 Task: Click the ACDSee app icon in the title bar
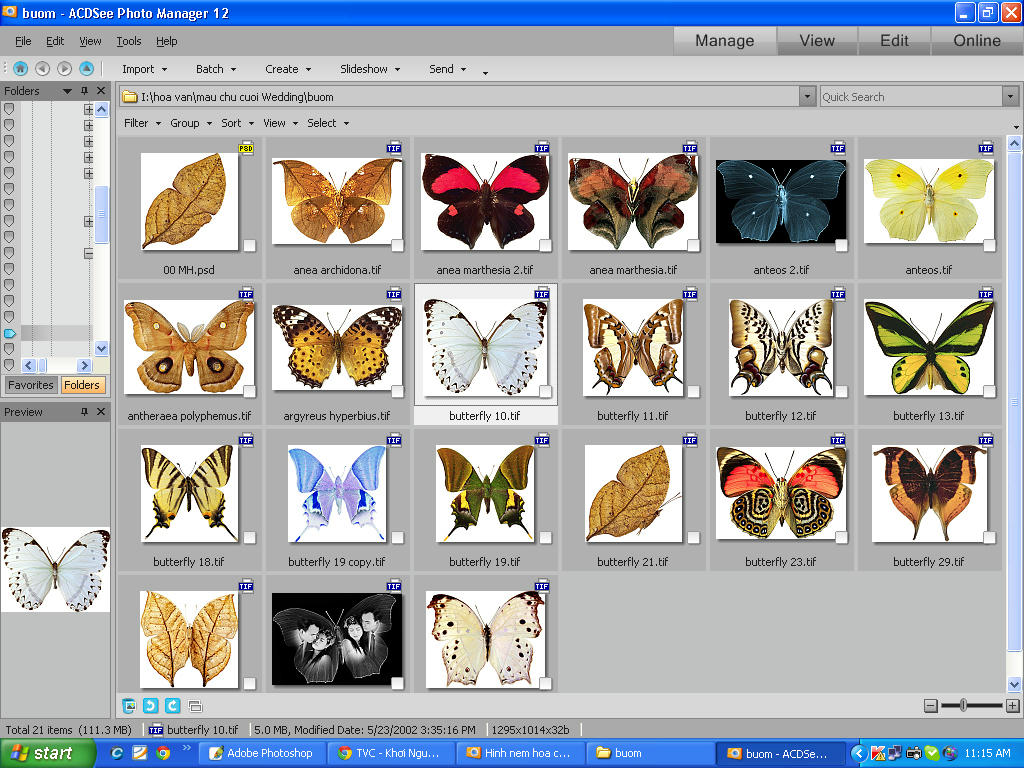10,12
